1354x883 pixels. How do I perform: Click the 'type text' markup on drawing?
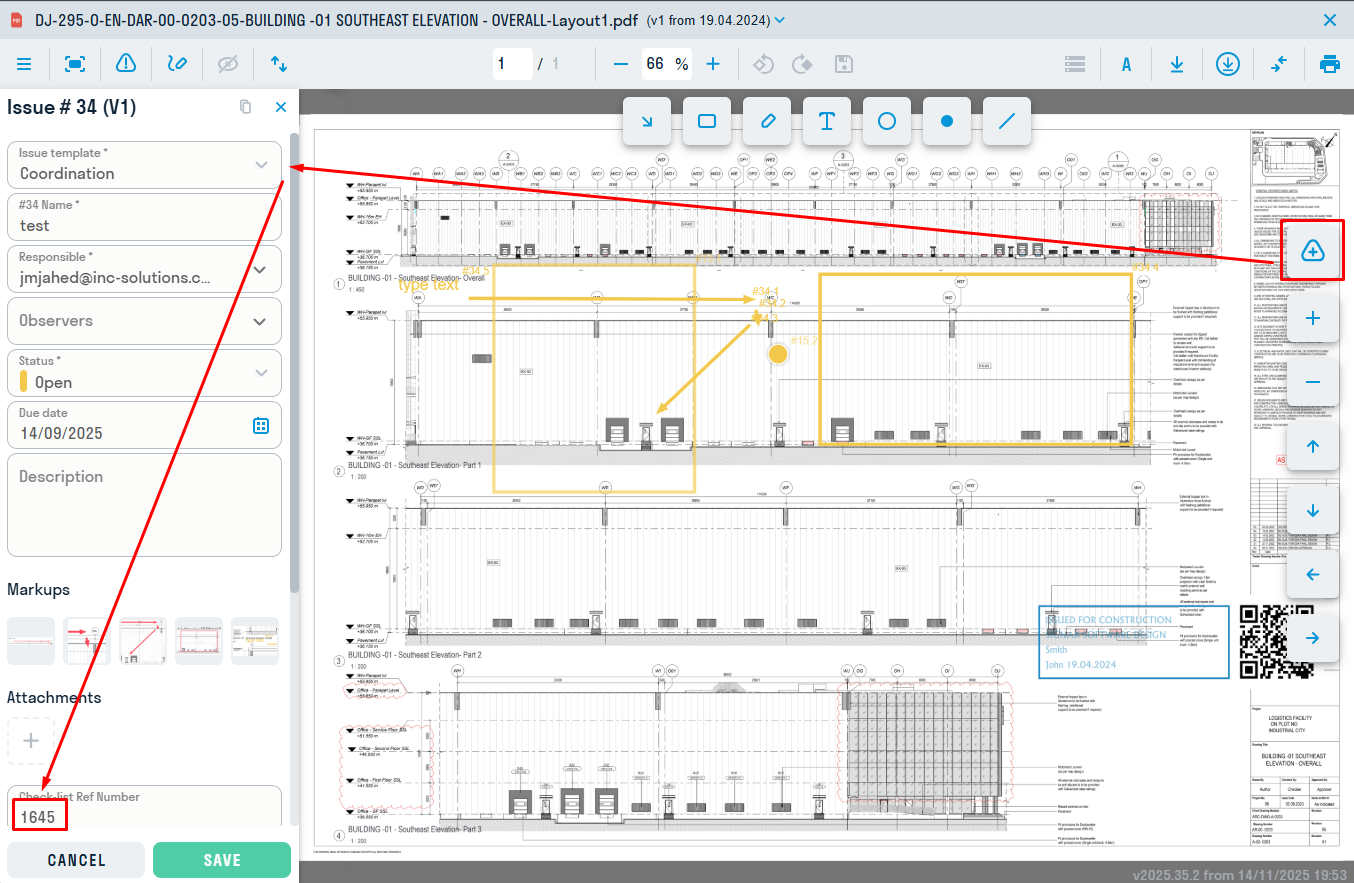429,285
